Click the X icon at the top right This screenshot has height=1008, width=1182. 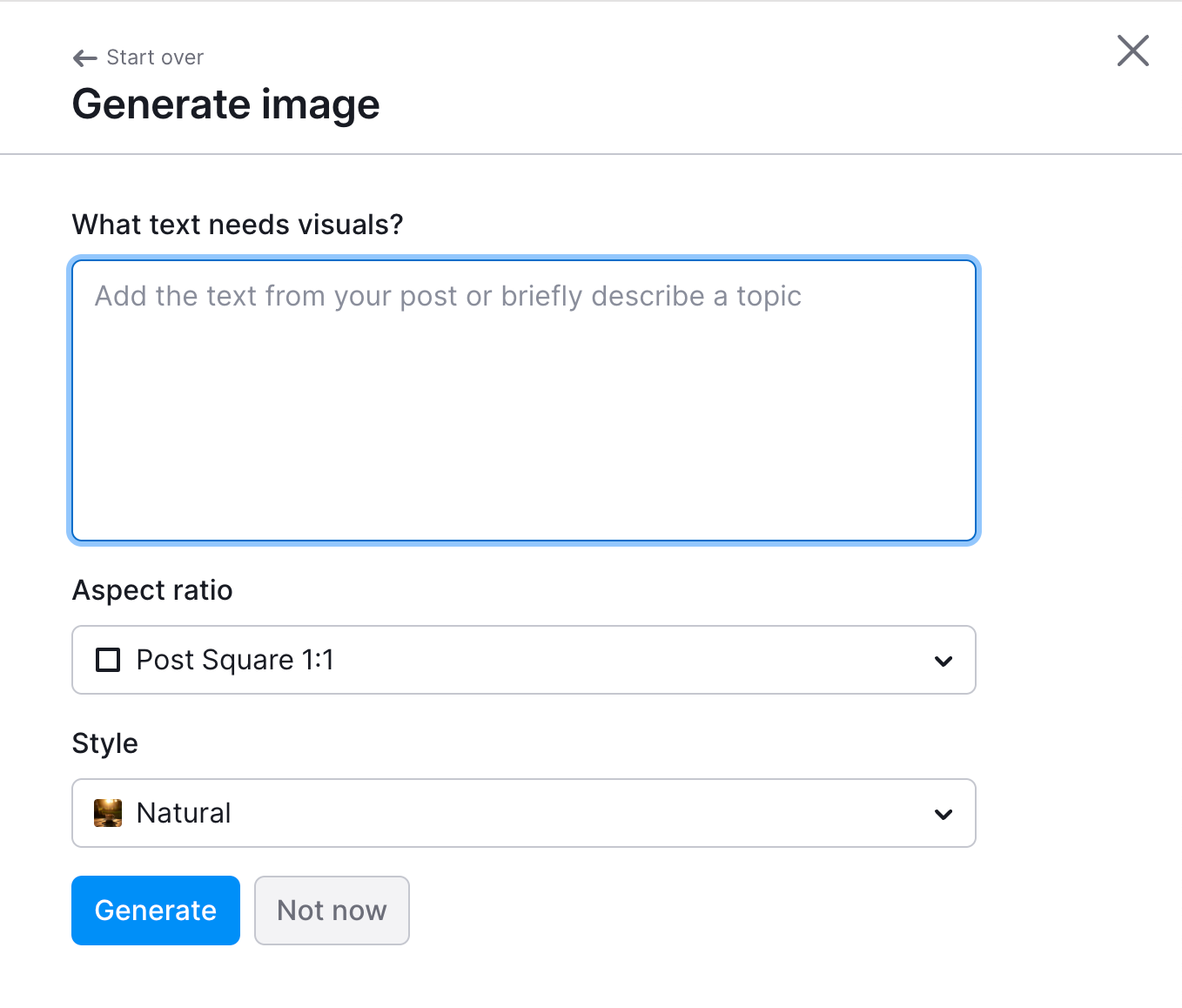click(x=1132, y=51)
